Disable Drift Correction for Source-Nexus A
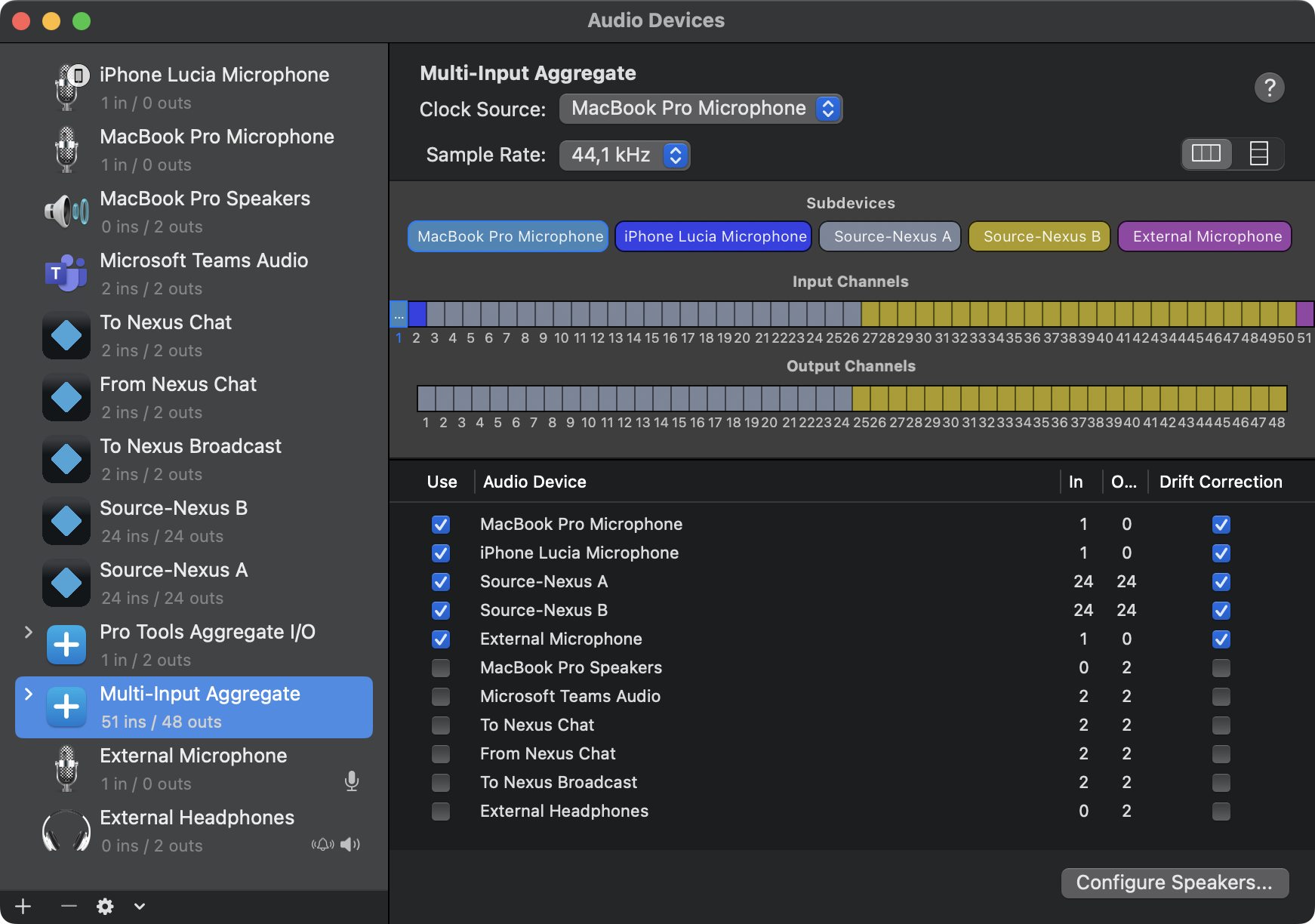 tap(1221, 582)
